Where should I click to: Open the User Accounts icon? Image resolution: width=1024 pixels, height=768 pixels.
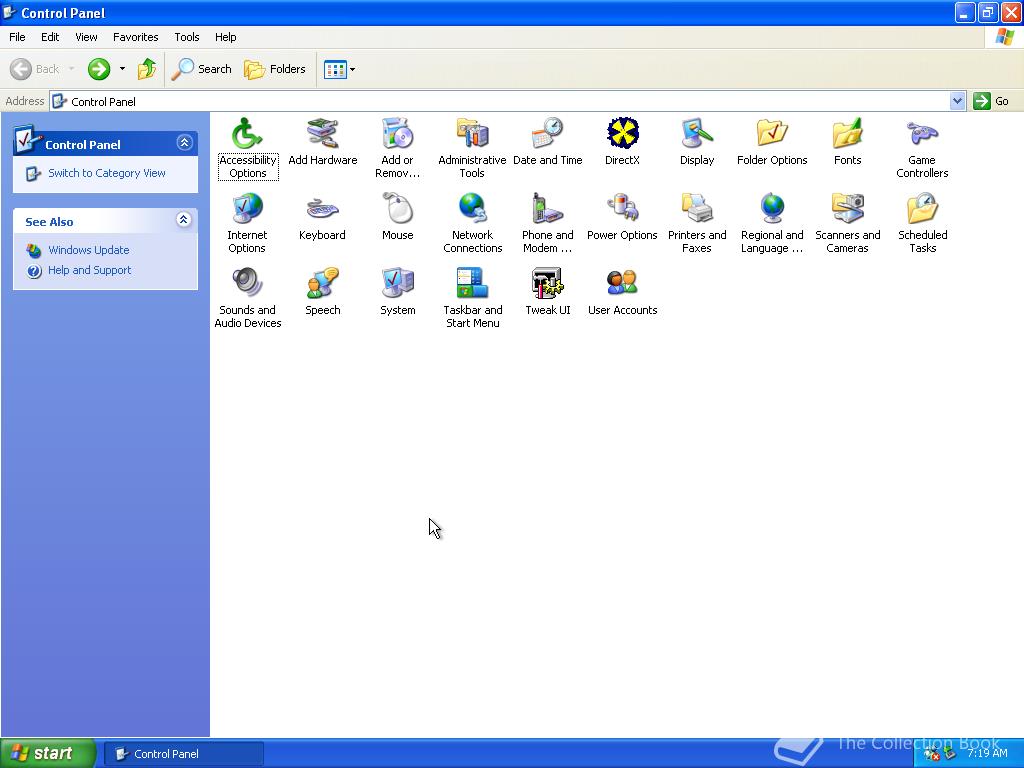click(622, 292)
